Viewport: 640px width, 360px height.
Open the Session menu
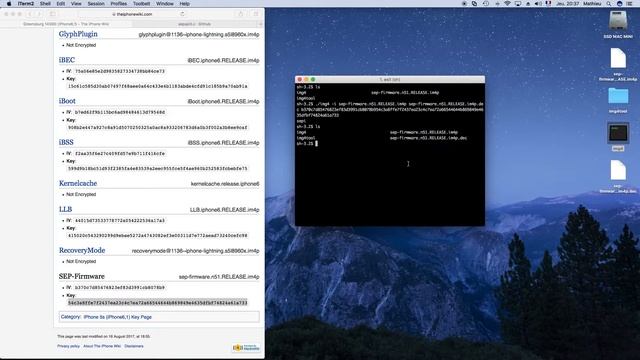point(96,4)
